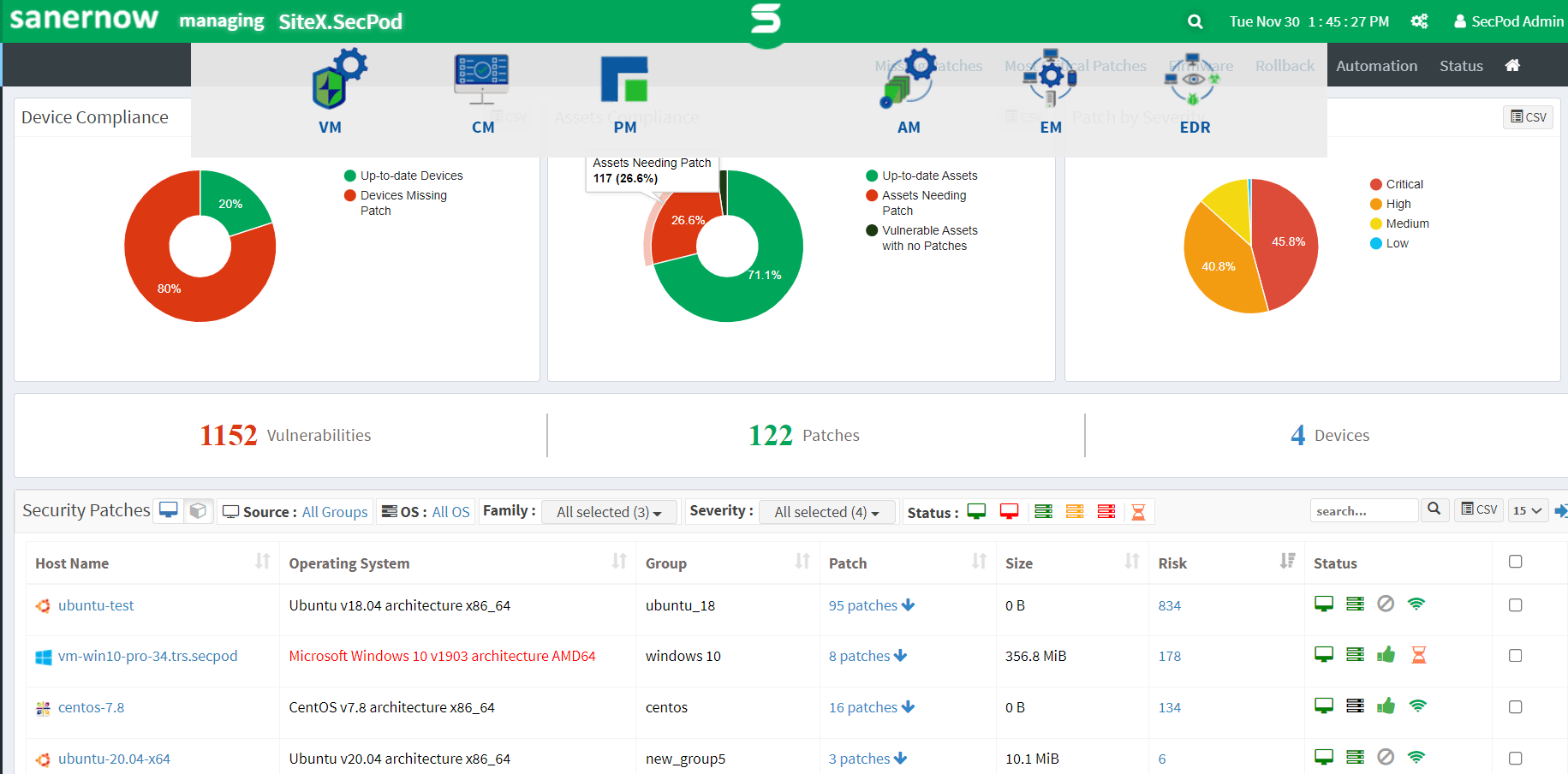The height and width of the screenshot is (774, 1568).
Task: Click green monitor icon in ubuntu-20.04-x64 row
Action: click(1324, 757)
